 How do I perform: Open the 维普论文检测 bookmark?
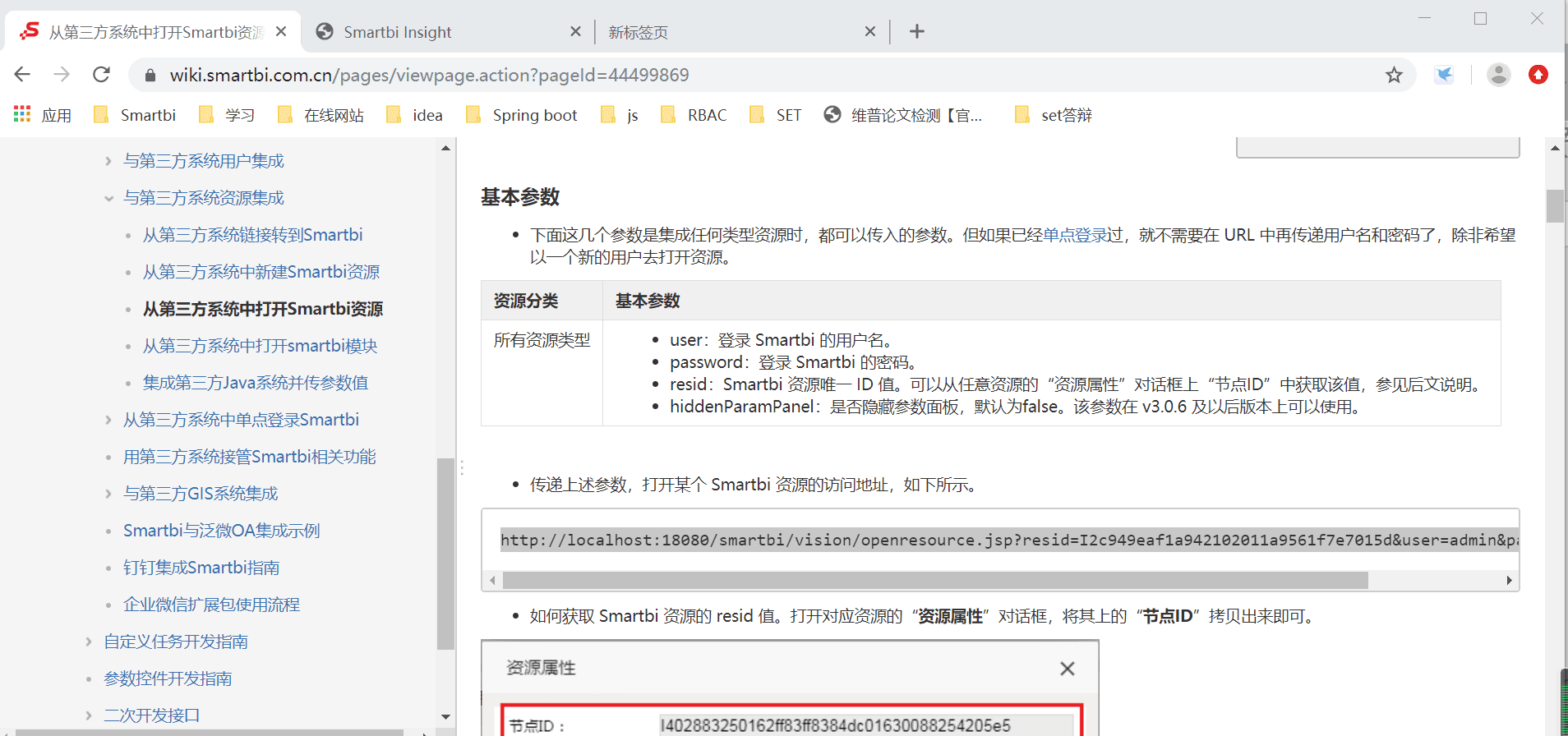(x=903, y=115)
